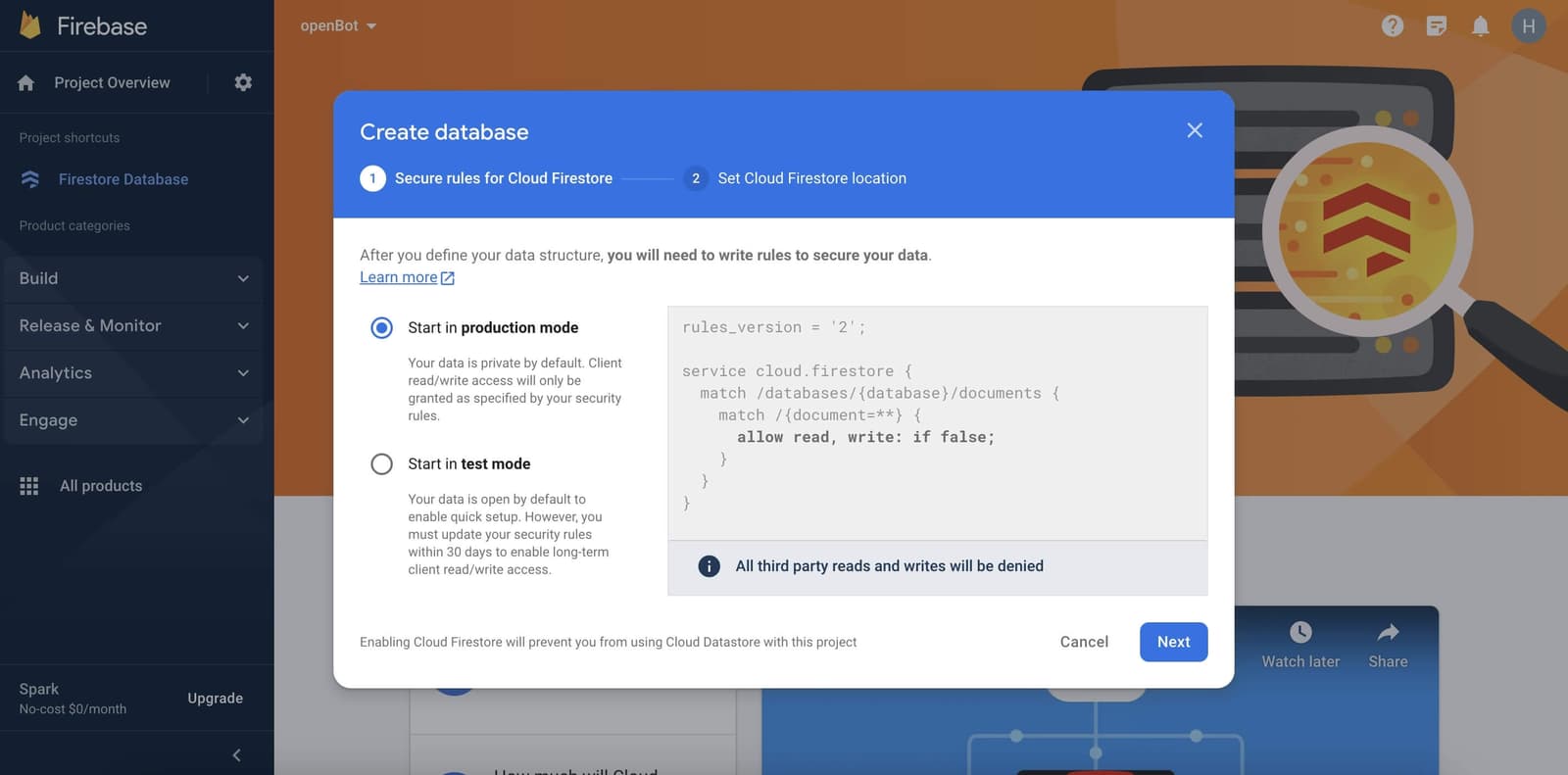Screen dimensions: 1568x775
Task: Select Start in production mode radio
Action: [381, 327]
